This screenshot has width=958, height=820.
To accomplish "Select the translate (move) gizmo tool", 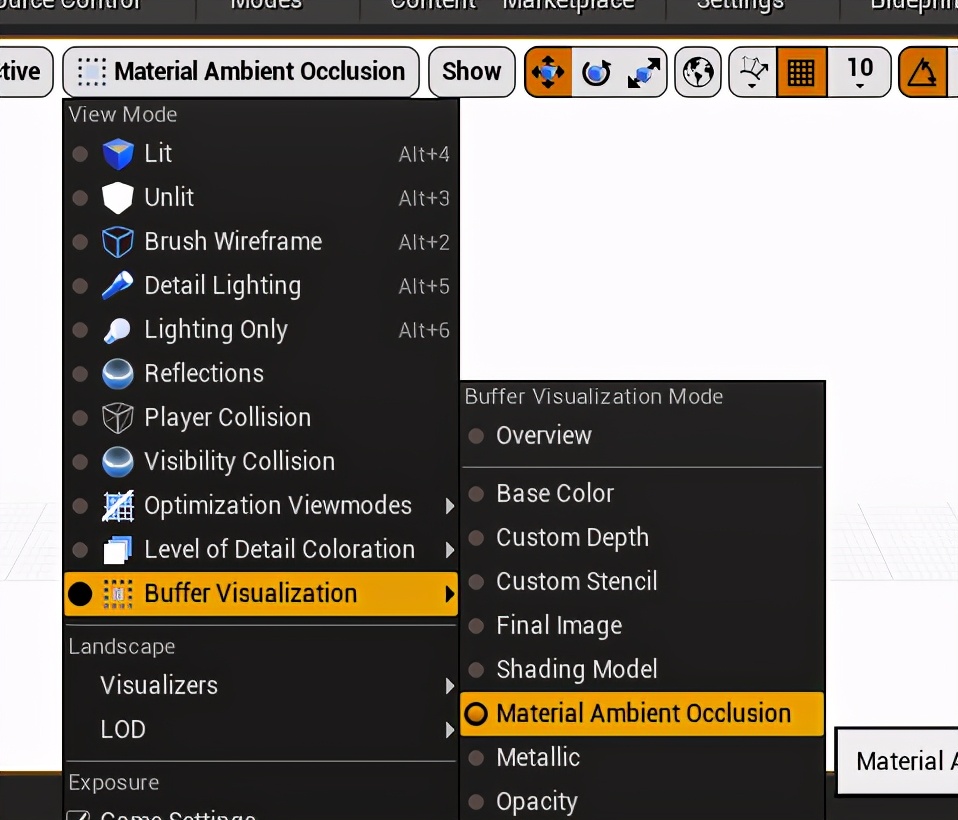I will coord(548,72).
